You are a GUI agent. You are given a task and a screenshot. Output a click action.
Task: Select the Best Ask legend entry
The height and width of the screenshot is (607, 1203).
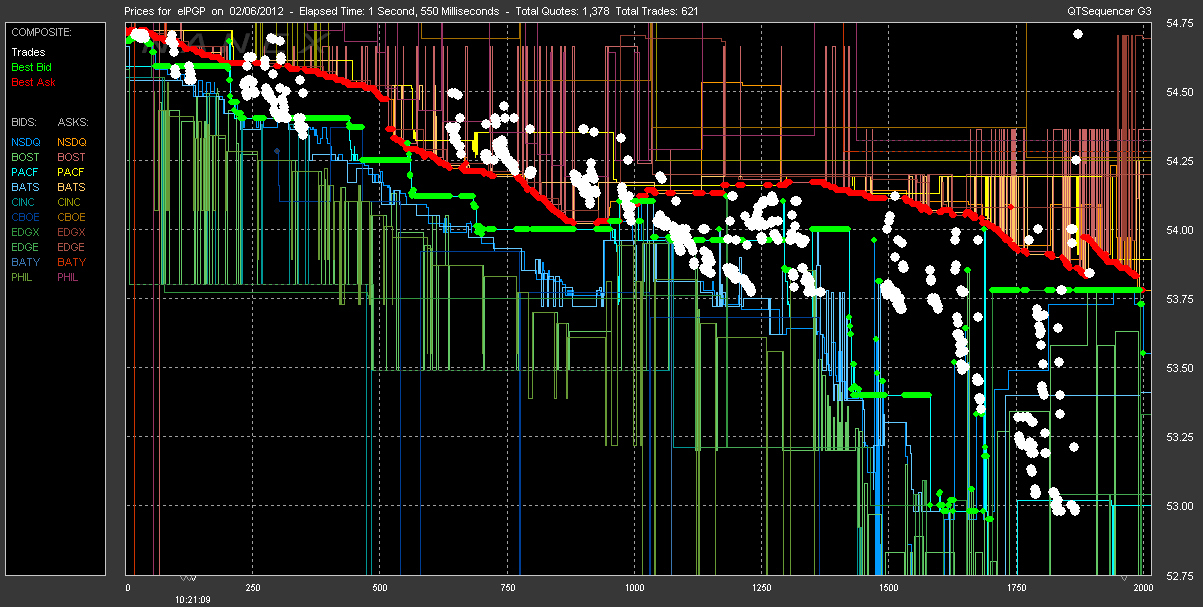pos(32,82)
